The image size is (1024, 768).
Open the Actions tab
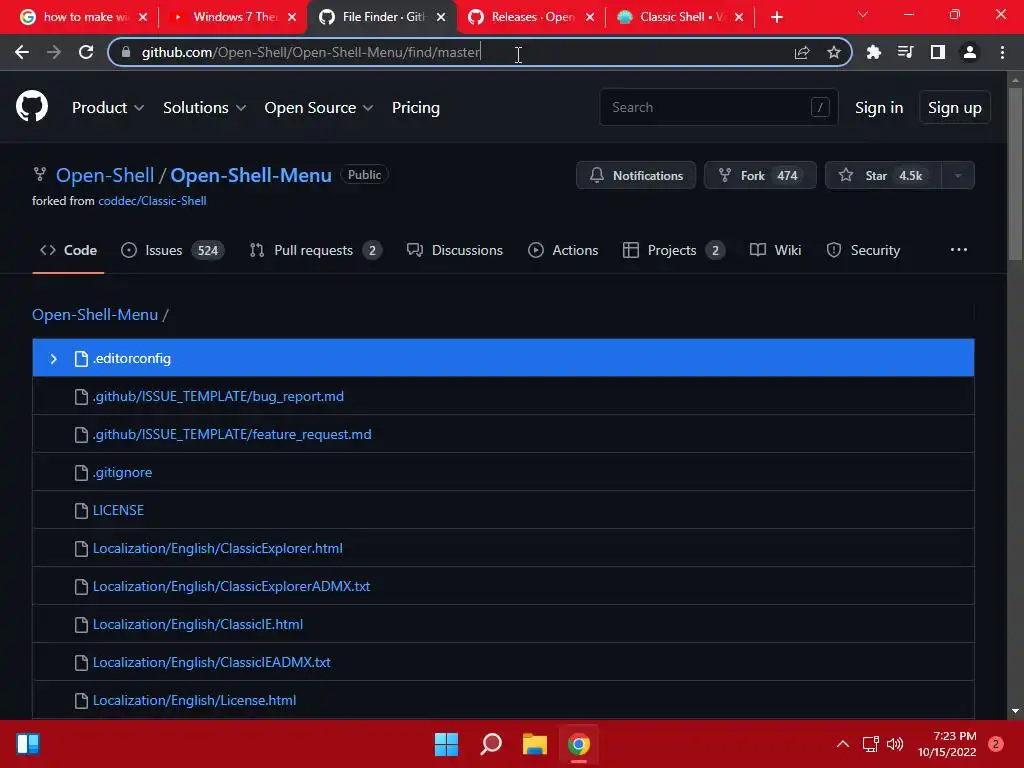(x=563, y=250)
